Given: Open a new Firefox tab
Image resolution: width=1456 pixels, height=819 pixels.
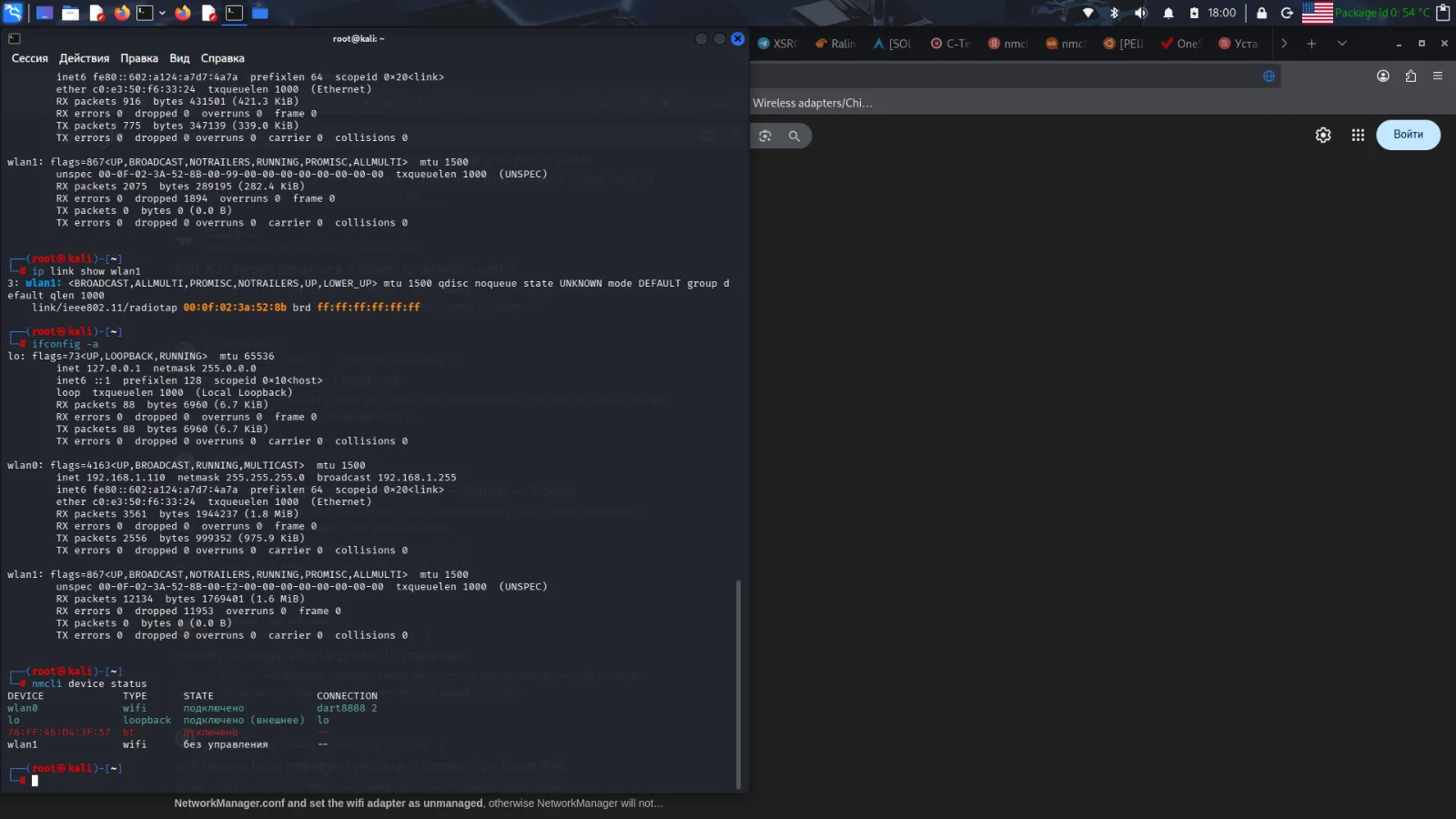Looking at the screenshot, I should [x=1311, y=43].
